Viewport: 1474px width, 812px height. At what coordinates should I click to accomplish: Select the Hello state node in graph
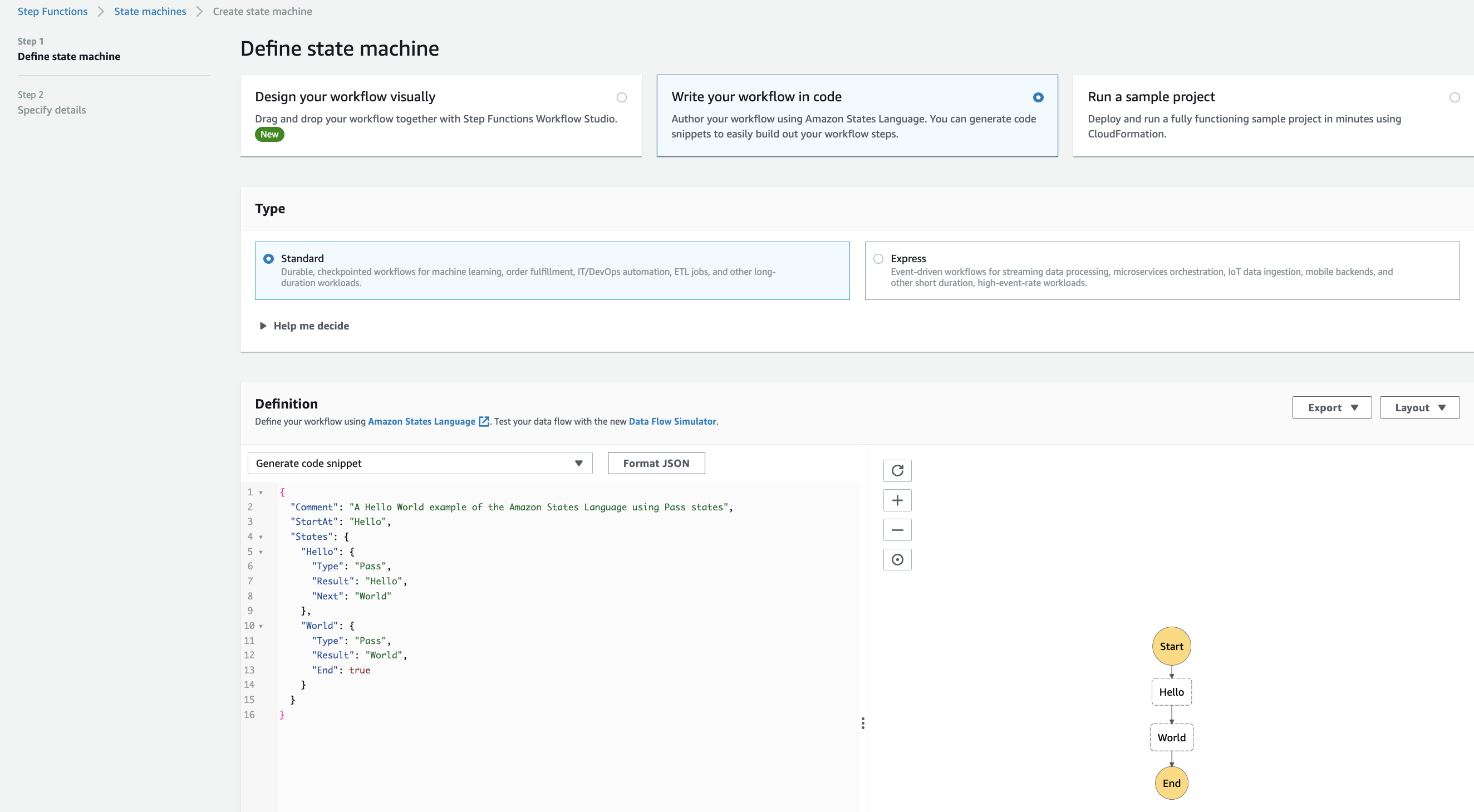1171,692
